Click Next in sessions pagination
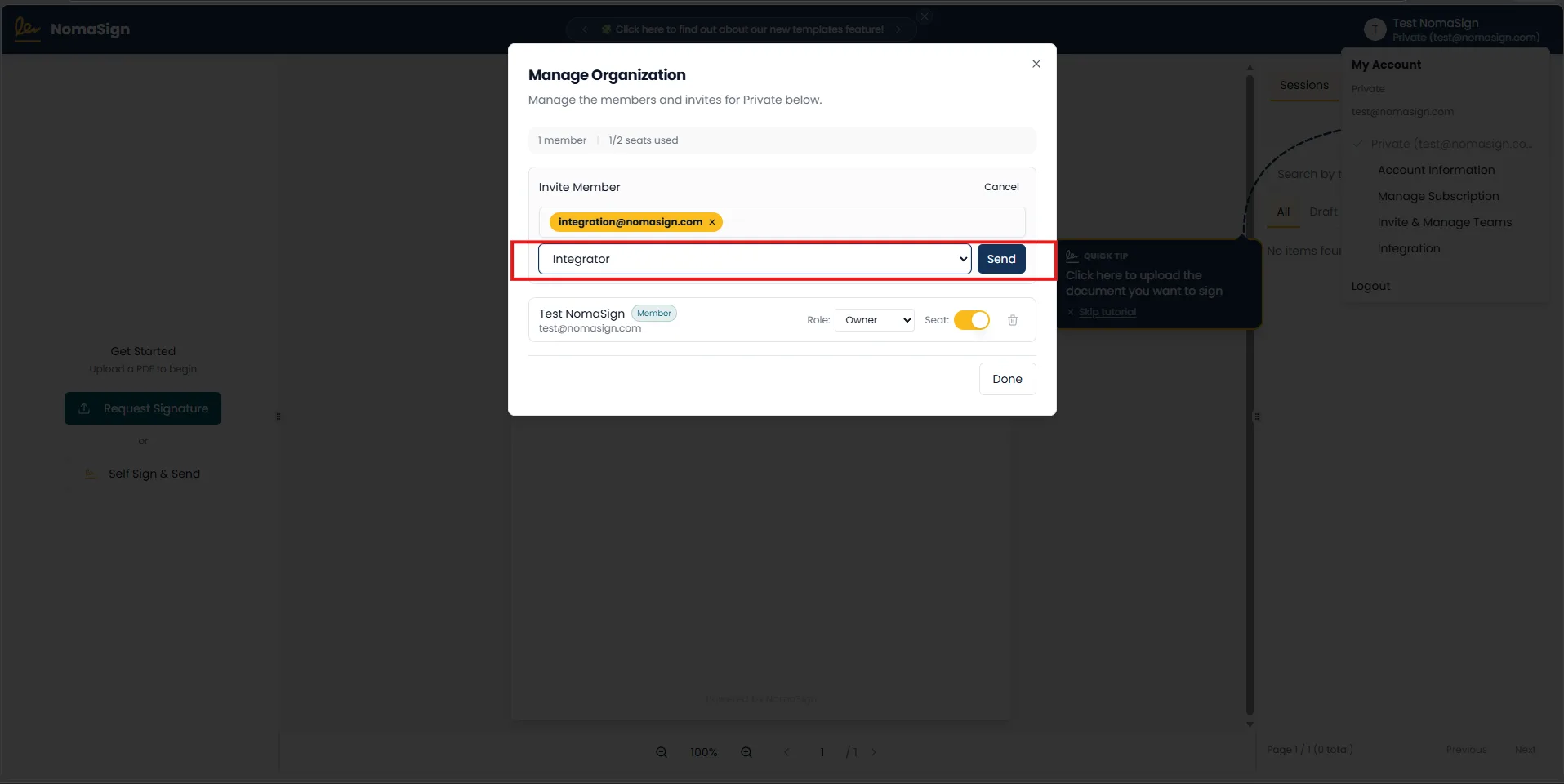This screenshot has height=784, width=1564. 1525,750
